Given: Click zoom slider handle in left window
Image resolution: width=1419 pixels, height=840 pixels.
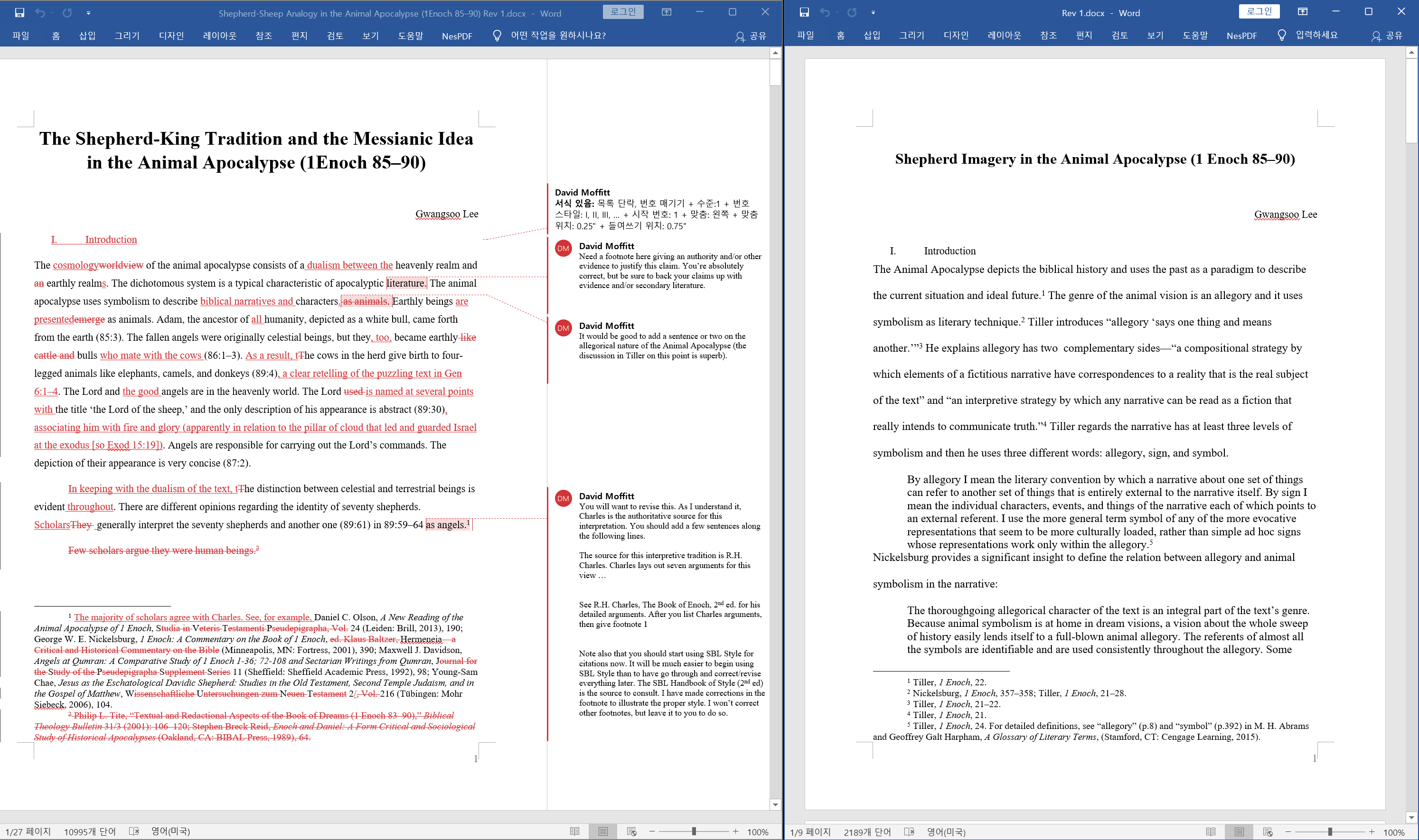Looking at the screenshot, I should [694, 831].
